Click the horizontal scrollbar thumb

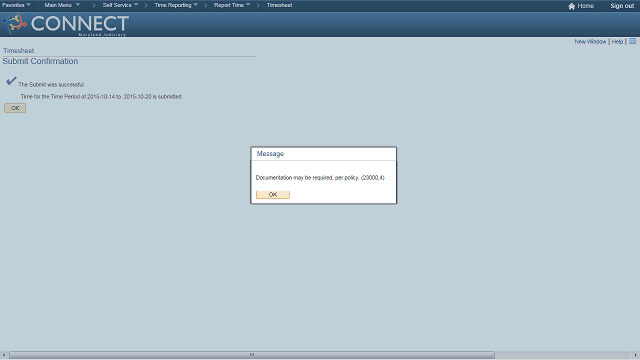click(x=252, y=355)
